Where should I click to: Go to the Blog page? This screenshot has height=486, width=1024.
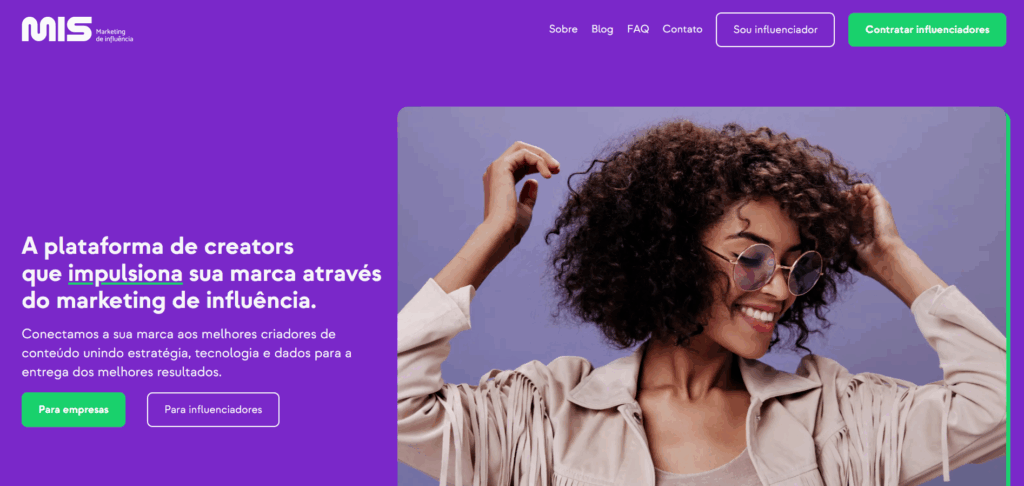(x=602, y=29)
